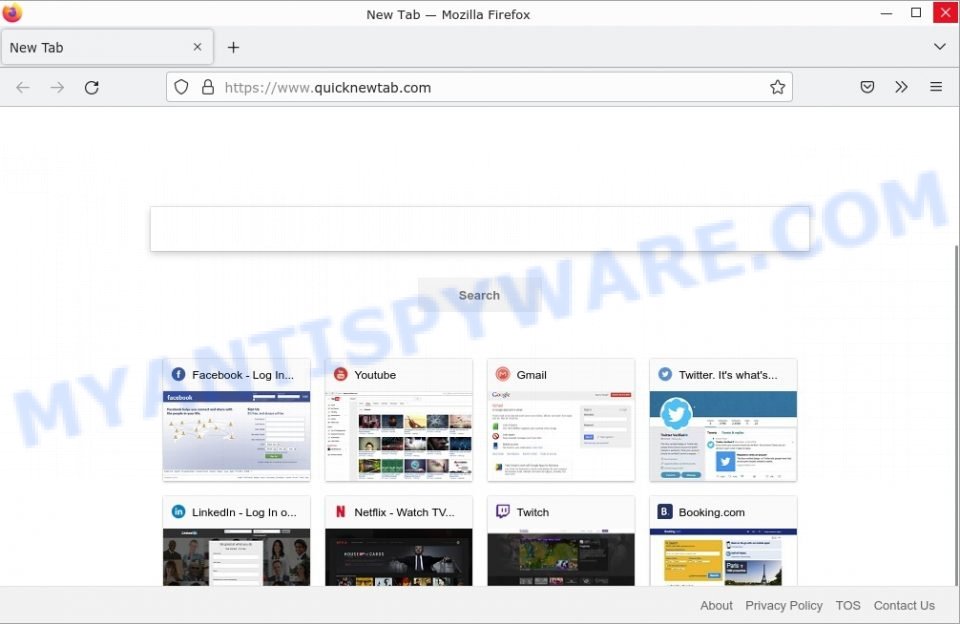Select the New Tab tab
This screenshot has height=624, width=960.
(107, 47)
